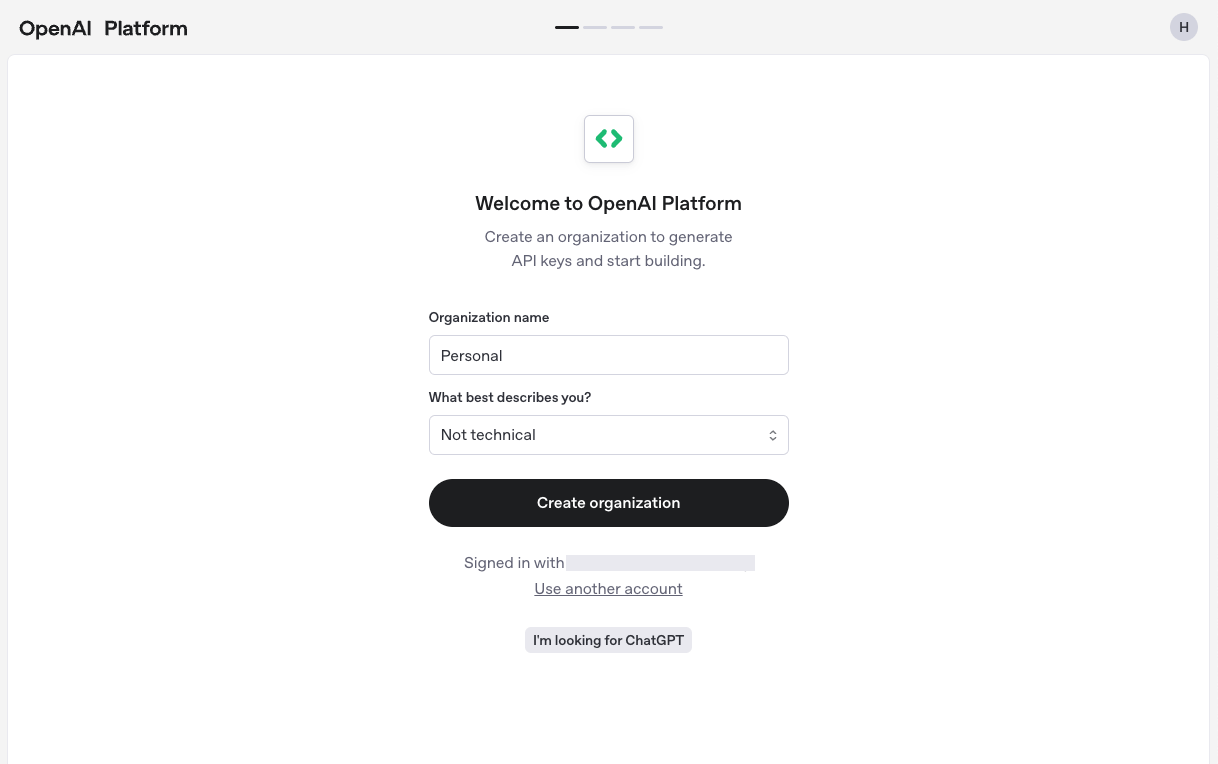The width and height of the screenshot is (1218, 764).
Task: Select the fourth progress step indicator
Action: coord(651,27)
